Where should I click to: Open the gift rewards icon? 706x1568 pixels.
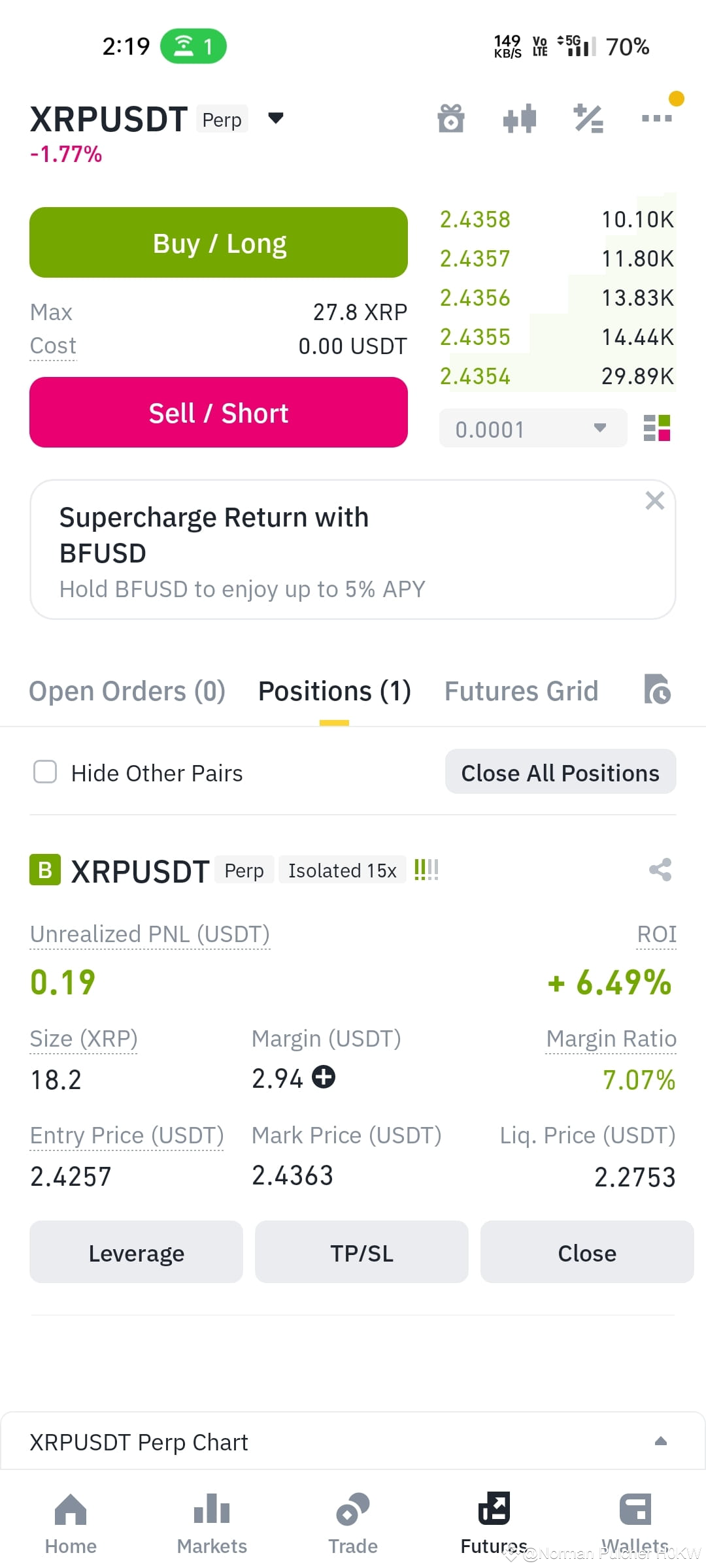(x=451, y=118)
